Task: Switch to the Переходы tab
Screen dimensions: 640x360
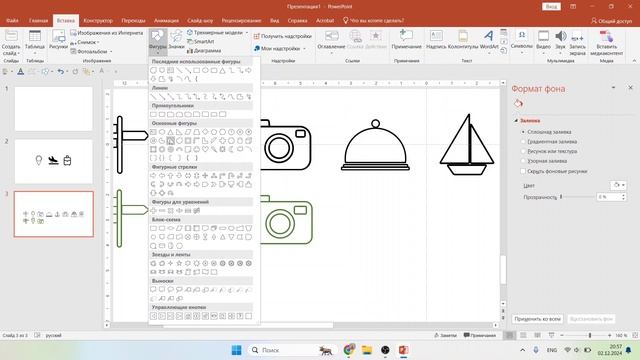Action: pyautogui.click(x=133, y=20)
